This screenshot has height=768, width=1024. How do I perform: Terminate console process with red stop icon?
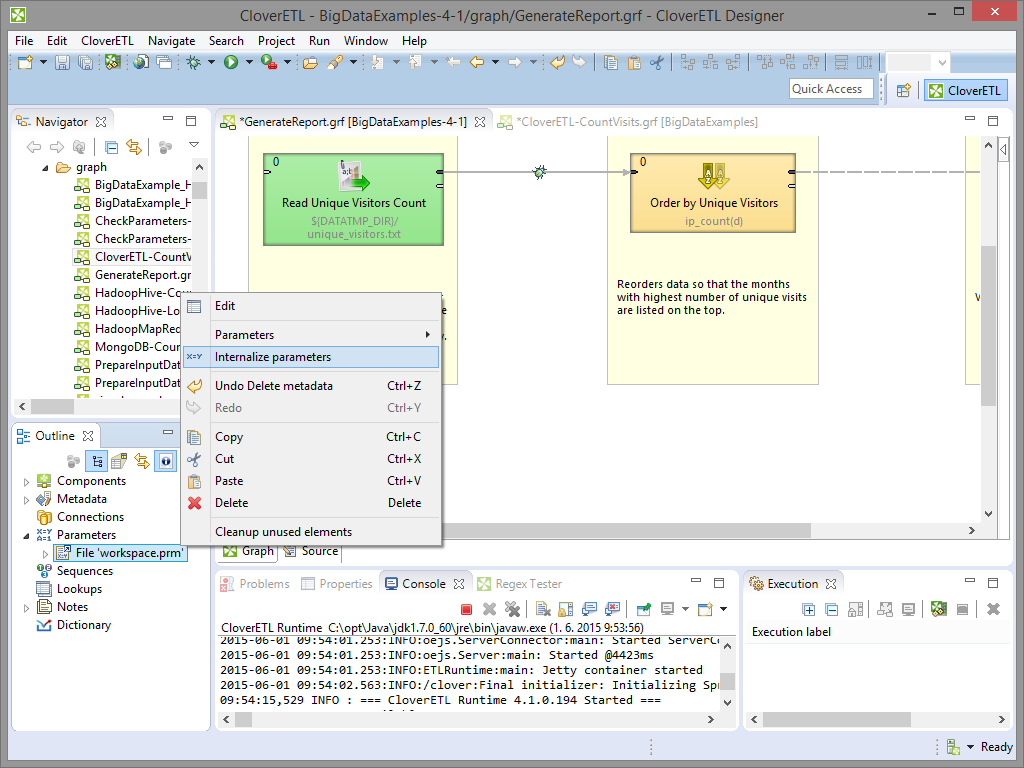pos(466,609)
